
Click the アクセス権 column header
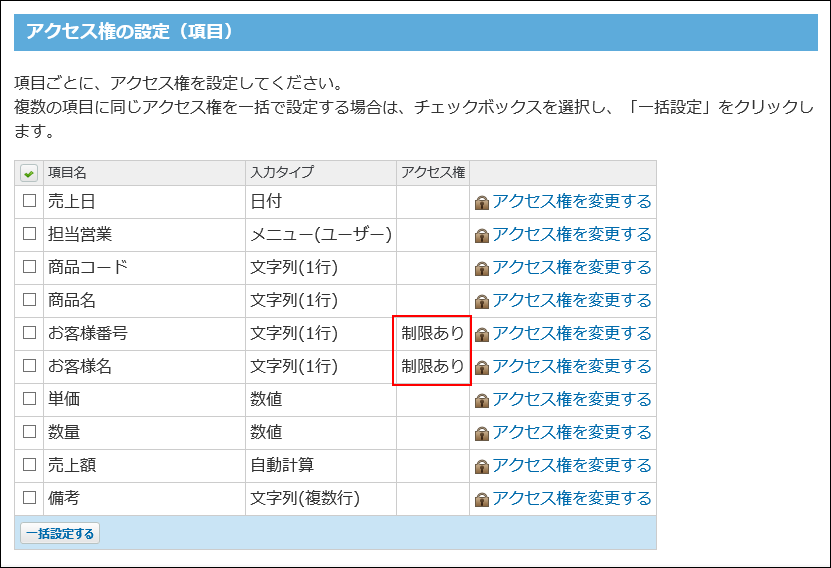[433, 173]
